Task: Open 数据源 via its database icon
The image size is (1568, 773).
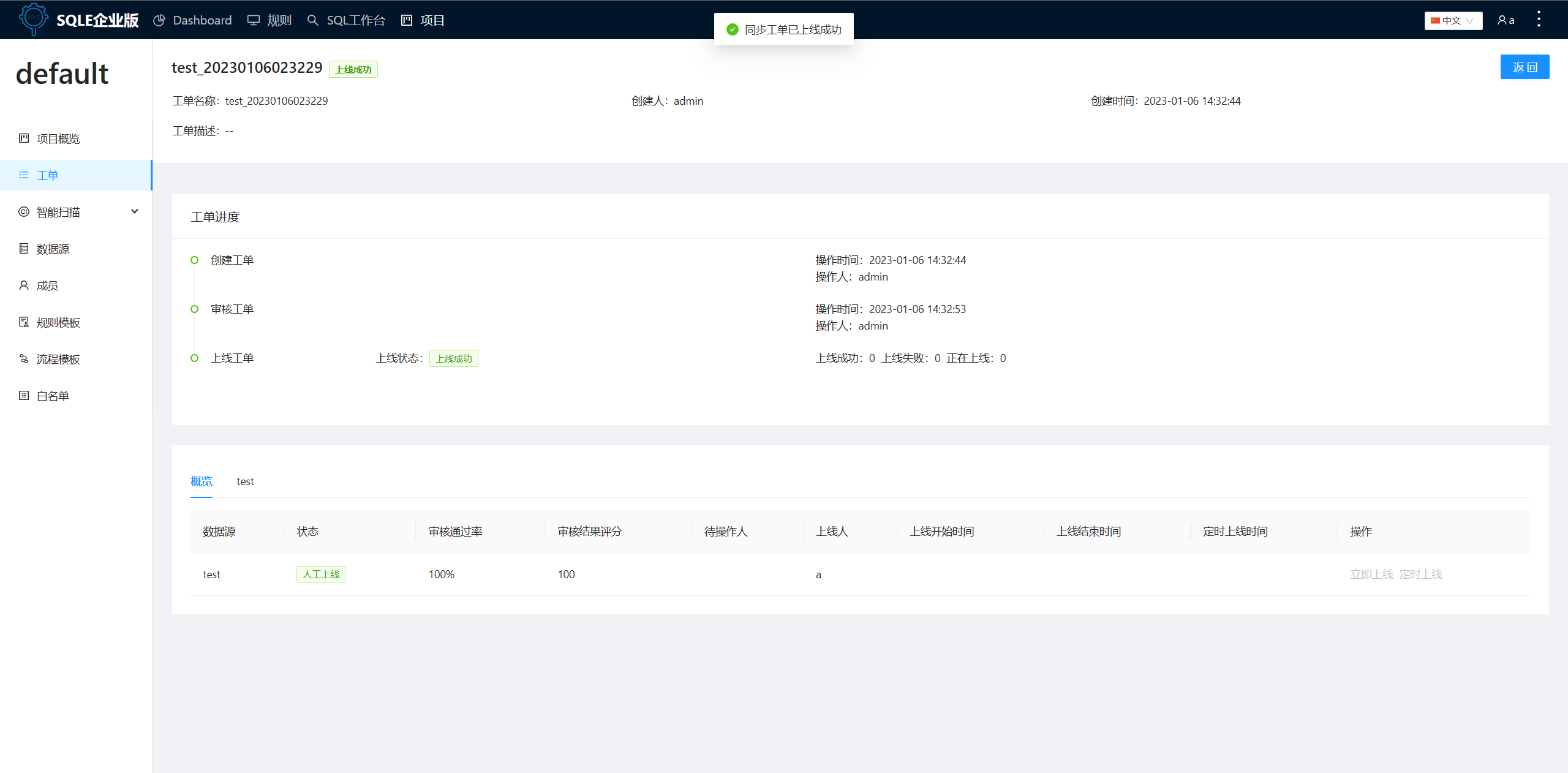Action: click(x=23, y=248)
